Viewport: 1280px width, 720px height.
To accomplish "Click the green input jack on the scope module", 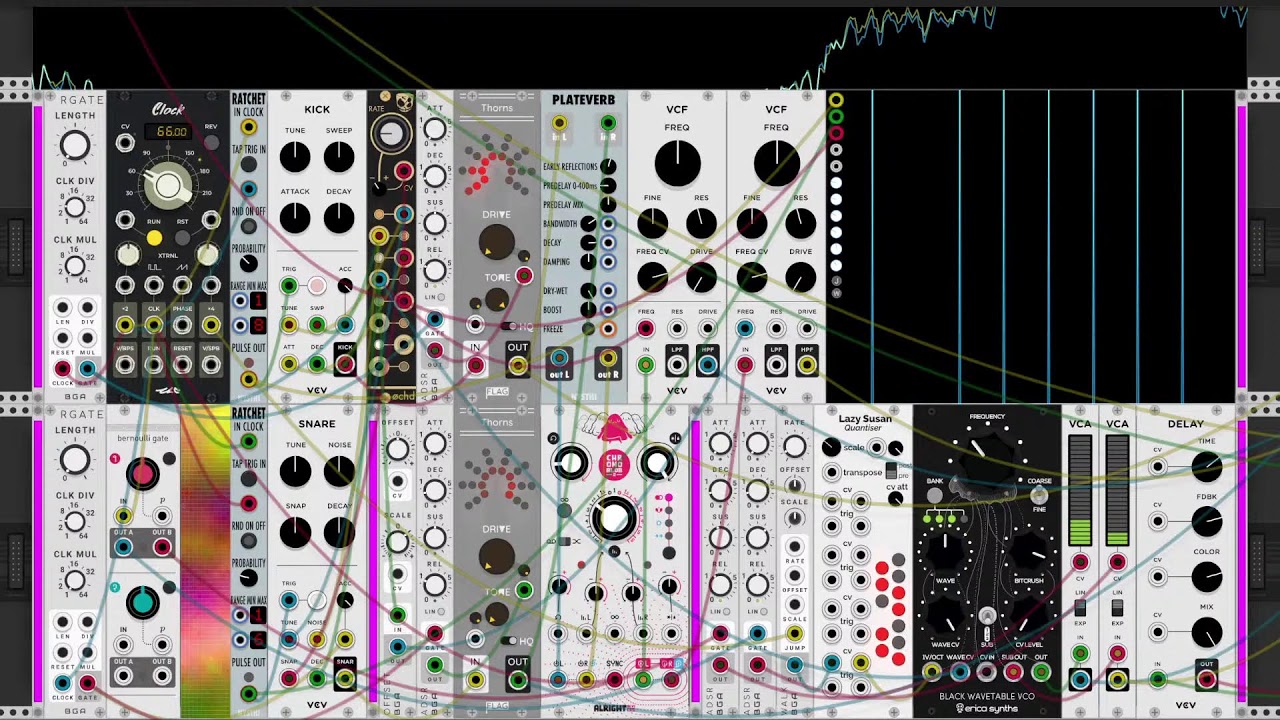I will click(836, 116).
